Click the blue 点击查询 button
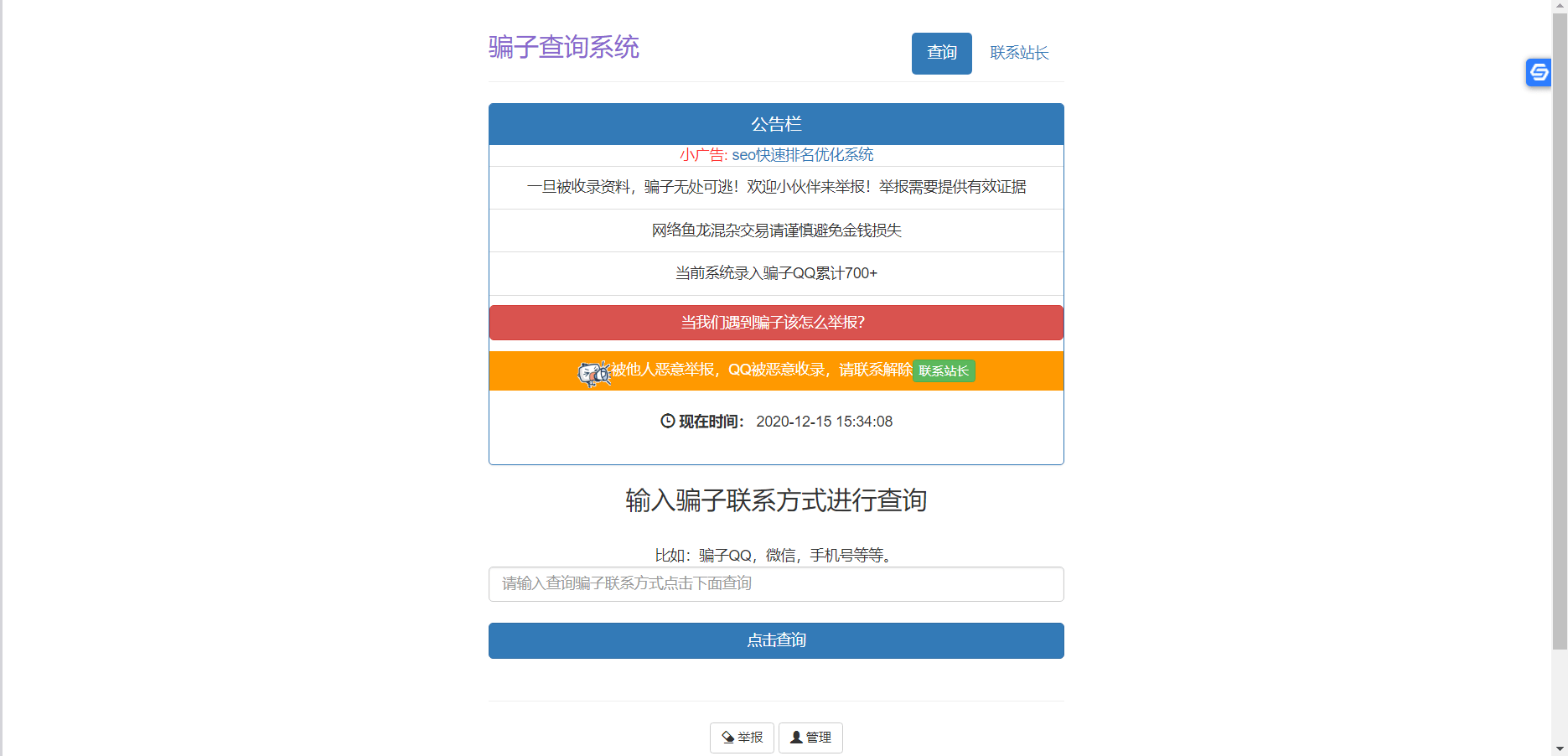This screenshot has height=756, width=1568. [776, 640]
